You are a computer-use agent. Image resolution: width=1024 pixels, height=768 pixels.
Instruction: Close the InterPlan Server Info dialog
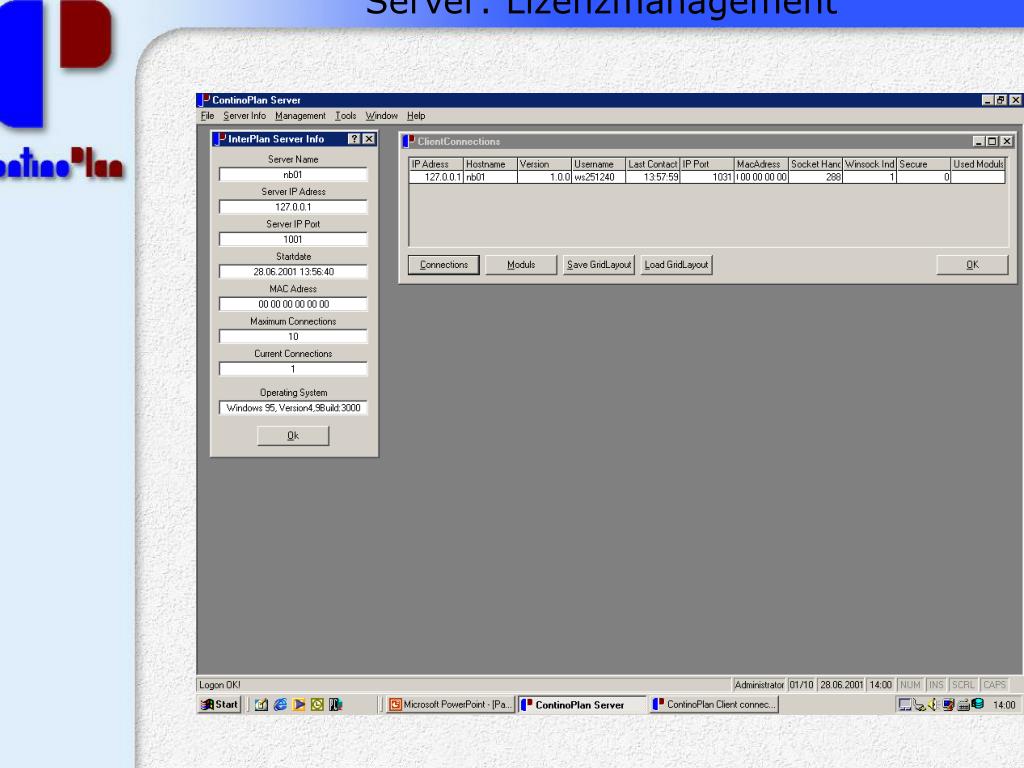point(369,139)
